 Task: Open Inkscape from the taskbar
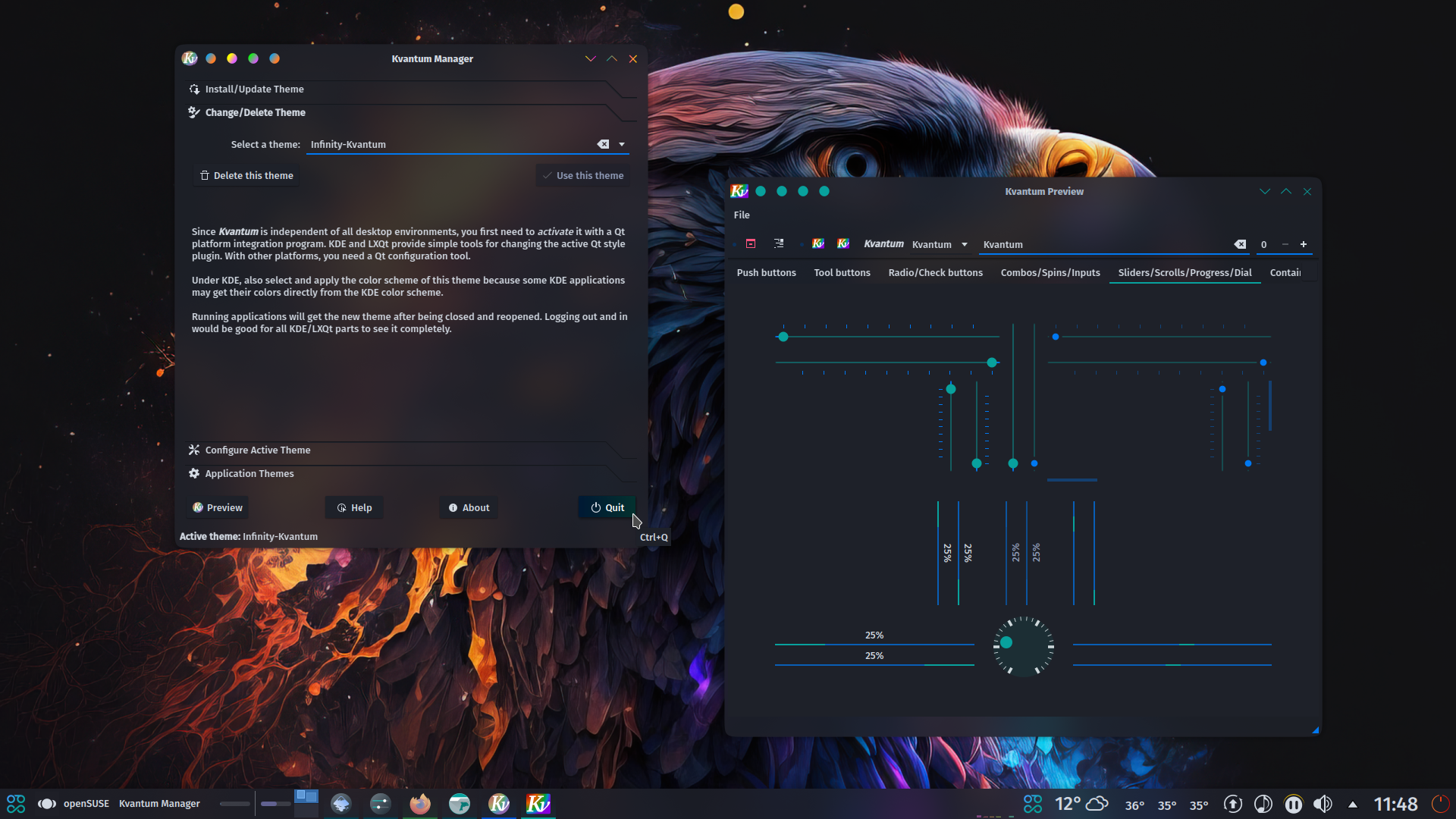(x=341, y=804)
